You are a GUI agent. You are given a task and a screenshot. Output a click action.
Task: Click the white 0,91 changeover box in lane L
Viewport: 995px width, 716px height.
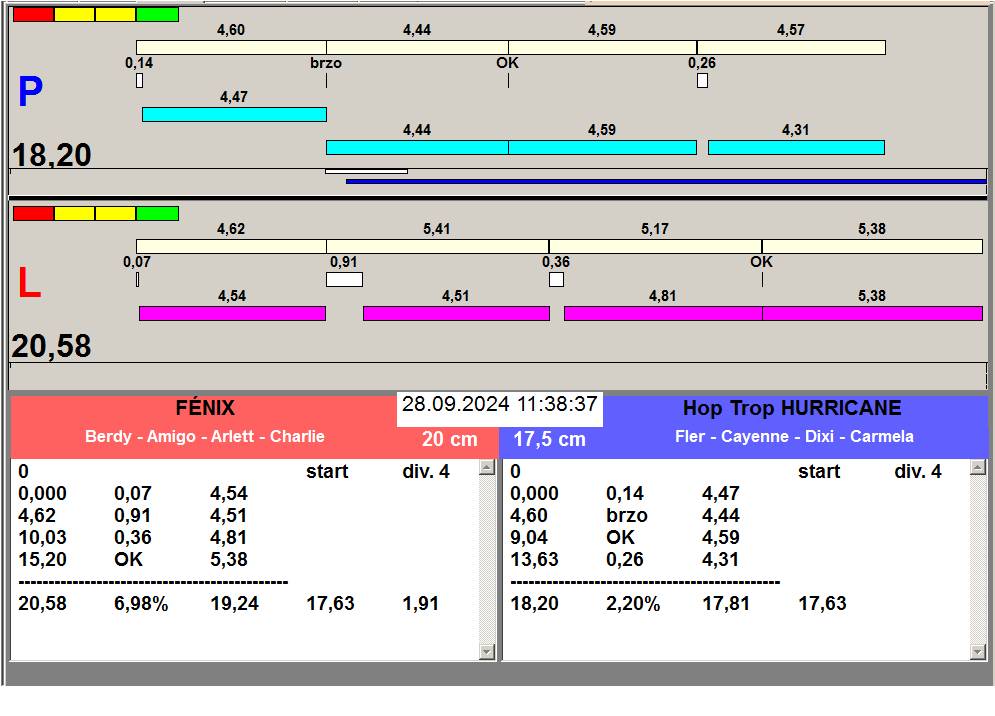pos(344,279)
